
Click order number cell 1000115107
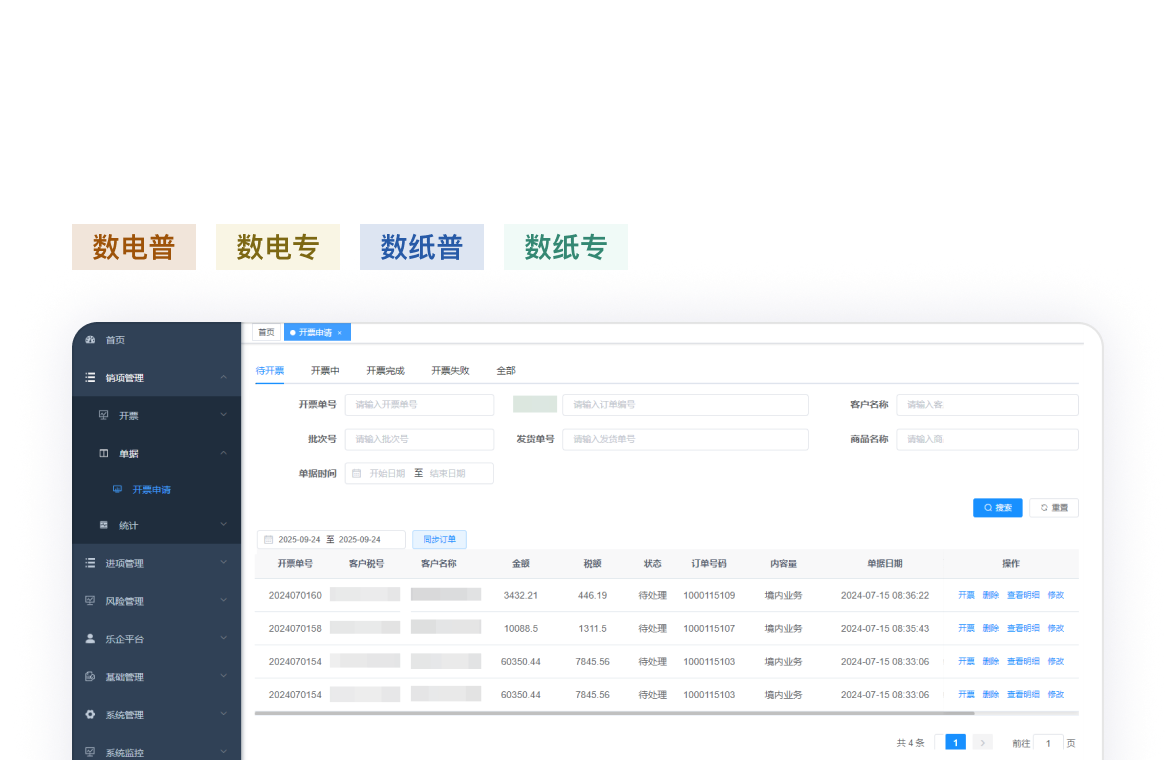pyautogui.click(x=709, y=628)
